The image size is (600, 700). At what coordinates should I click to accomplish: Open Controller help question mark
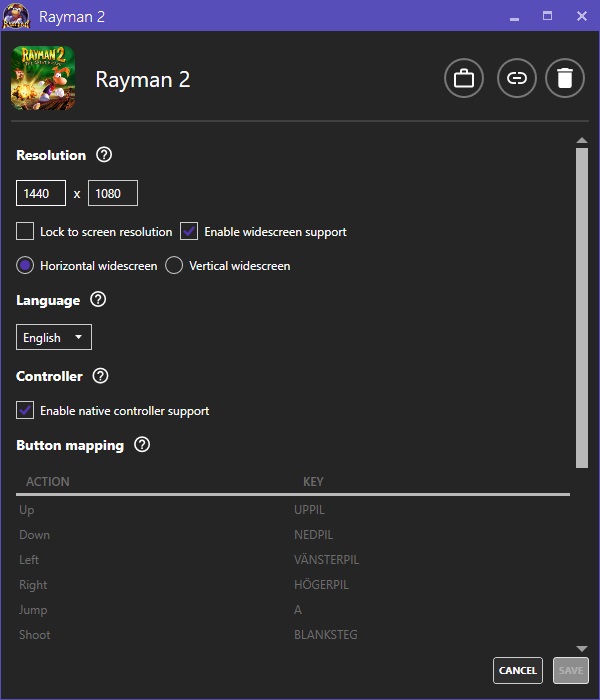(x=100, y=376)
